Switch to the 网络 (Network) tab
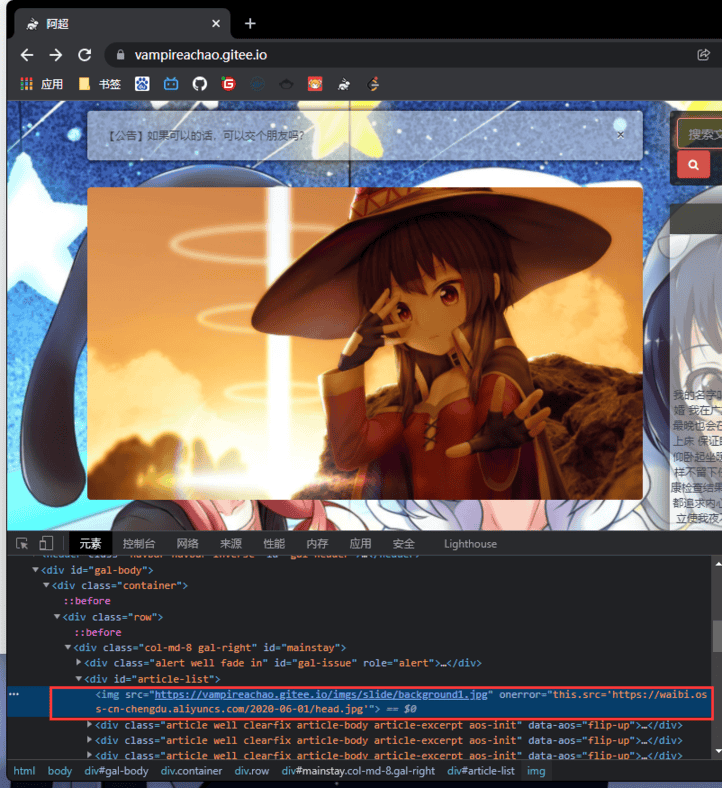This screenshot has width=722, height=788. (x=187, y=543)
